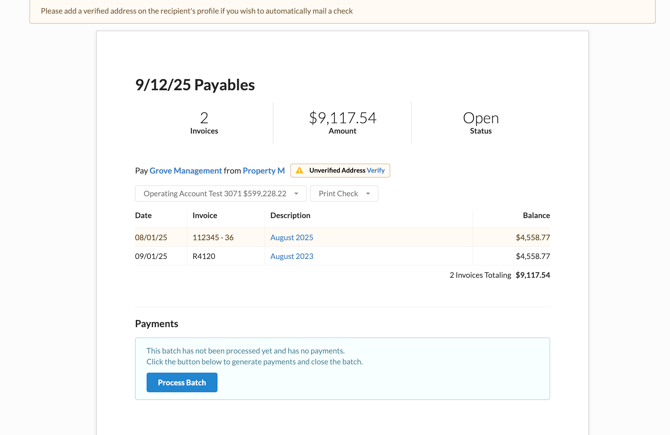Click the $9,117.54 Amount summary
670x435 pixels.
coord(342,122)
